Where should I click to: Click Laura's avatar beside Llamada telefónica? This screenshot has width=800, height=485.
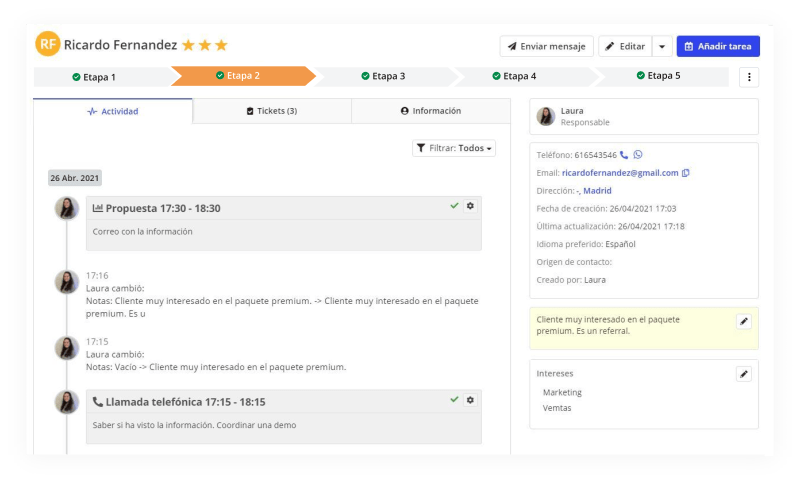click(x=67, y=402)
